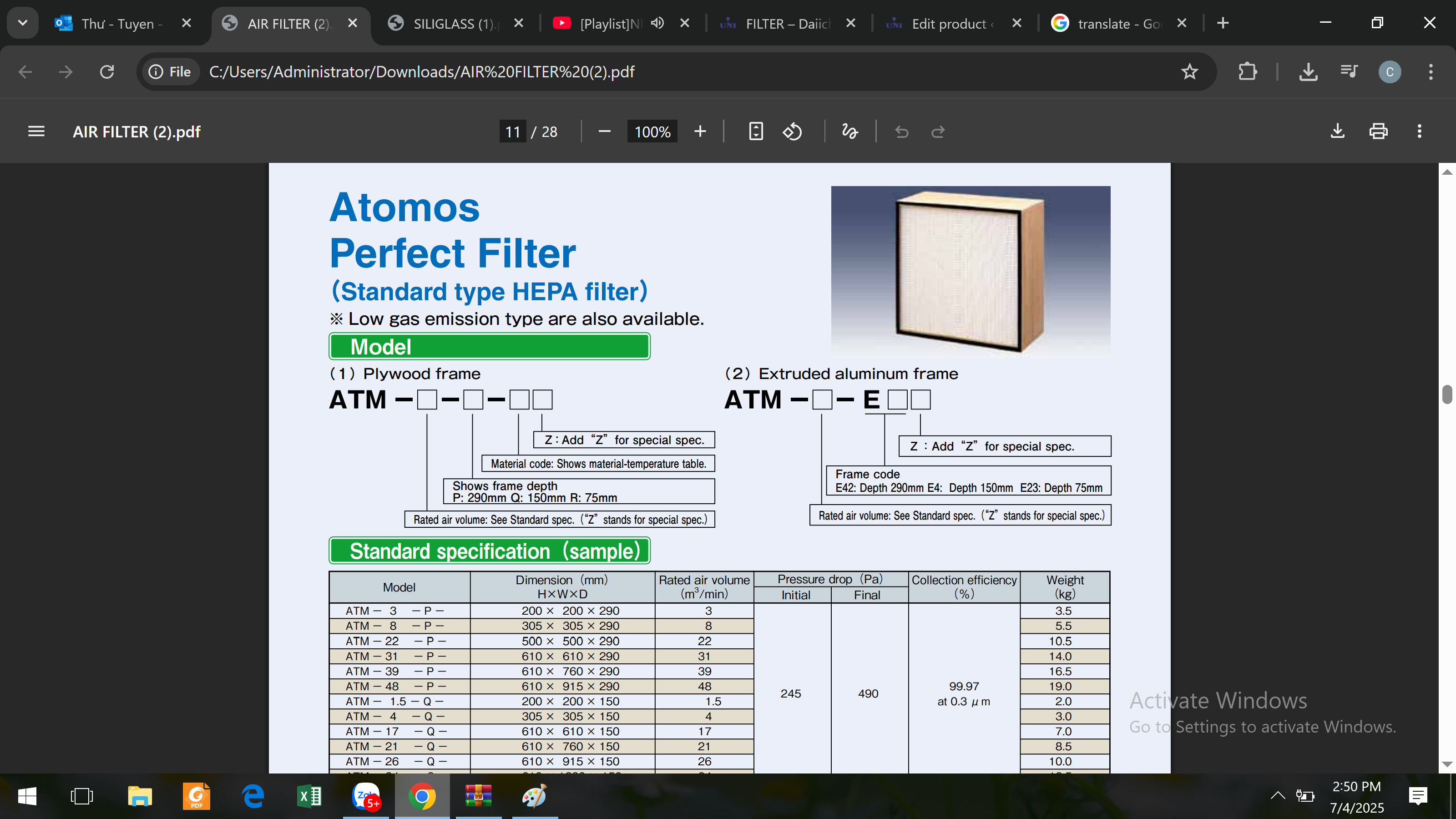Open Zalo app on taskbar
The width and height of the screenshot is (1456, 819).
(x=366, y=796)
